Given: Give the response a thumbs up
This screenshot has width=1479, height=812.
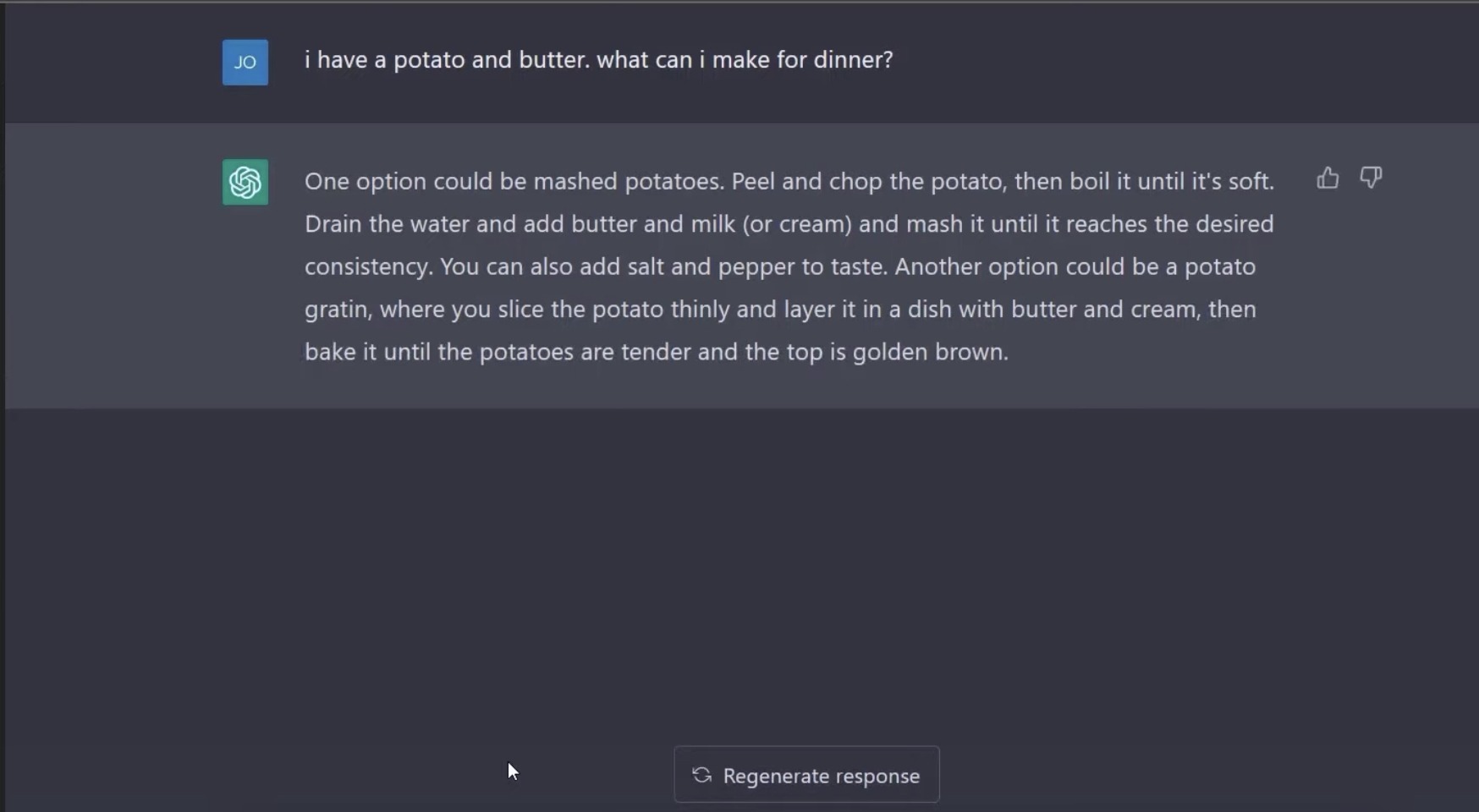Looking at the screenshot, I should [1328, 178].
